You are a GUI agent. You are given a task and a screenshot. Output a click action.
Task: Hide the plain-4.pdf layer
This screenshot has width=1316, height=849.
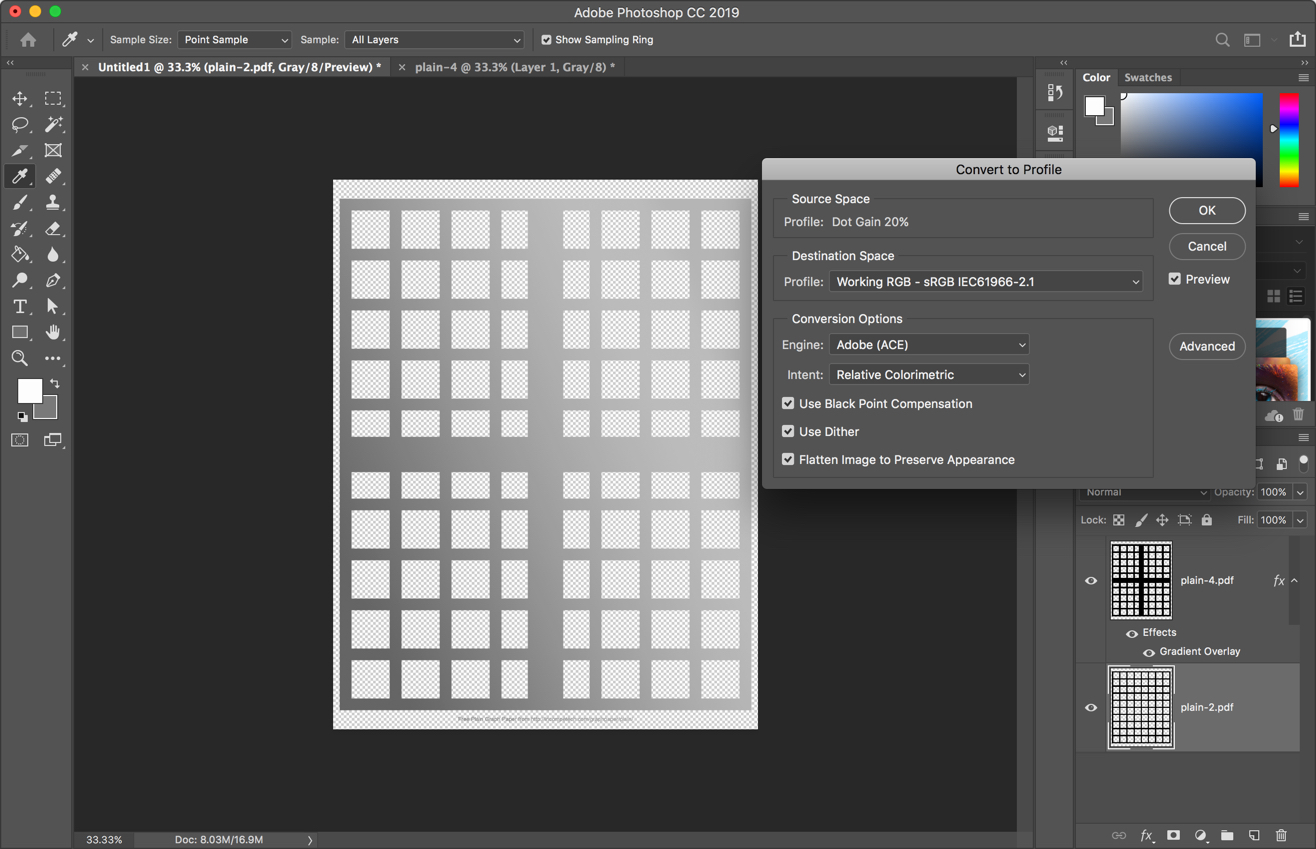pos(1091,580)
